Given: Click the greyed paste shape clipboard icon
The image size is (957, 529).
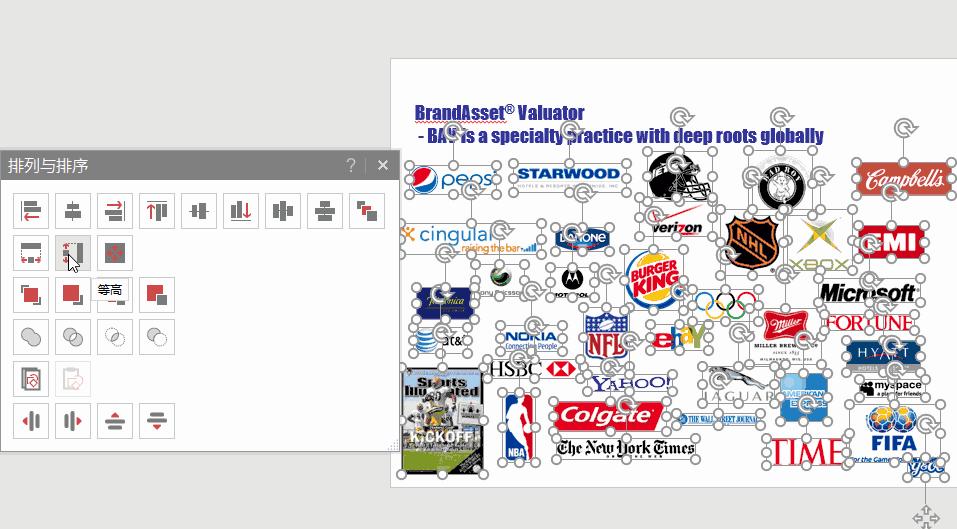Looking at the screenshot, I should click(73, 379).
